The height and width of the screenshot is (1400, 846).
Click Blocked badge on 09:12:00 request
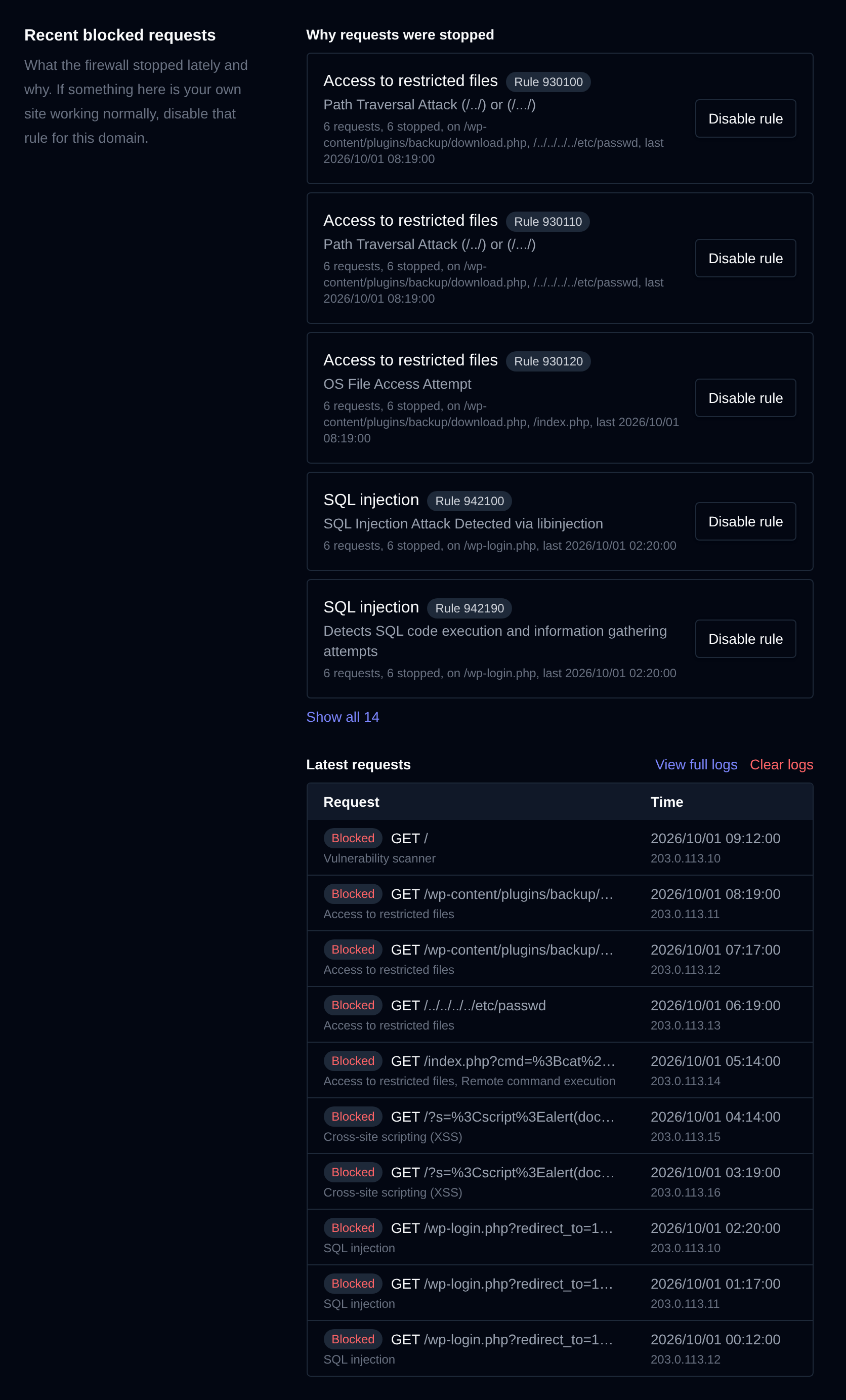point(353,839)
